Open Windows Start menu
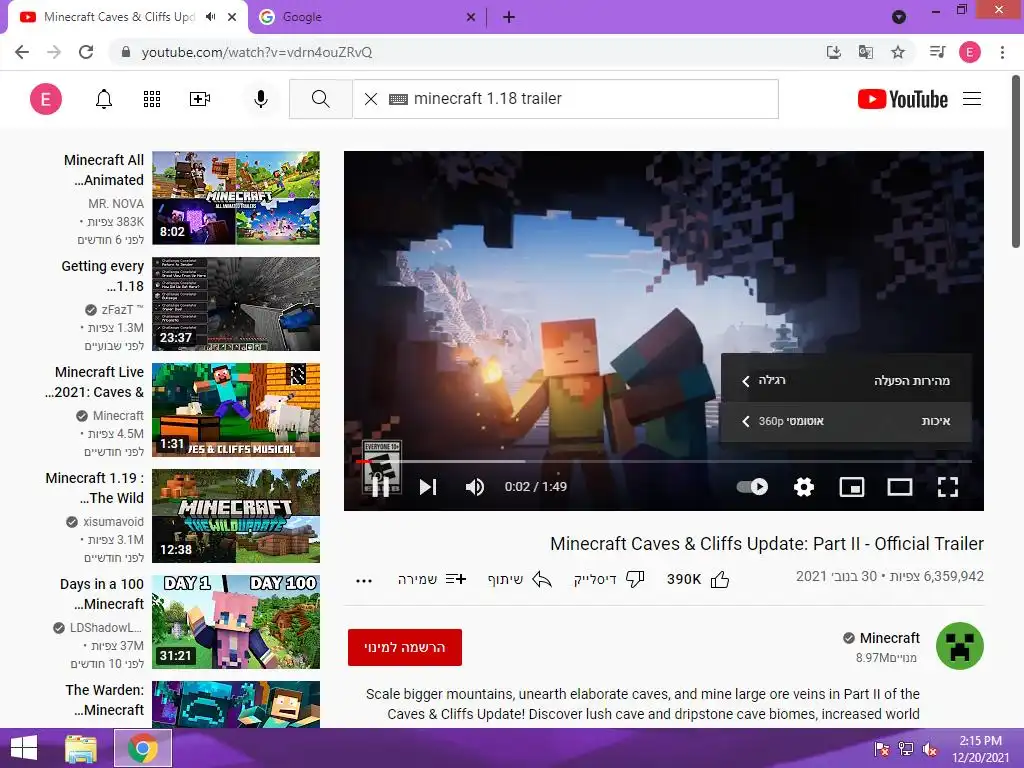This screenshot has width=1024, height=768. (x=24, y=748)
